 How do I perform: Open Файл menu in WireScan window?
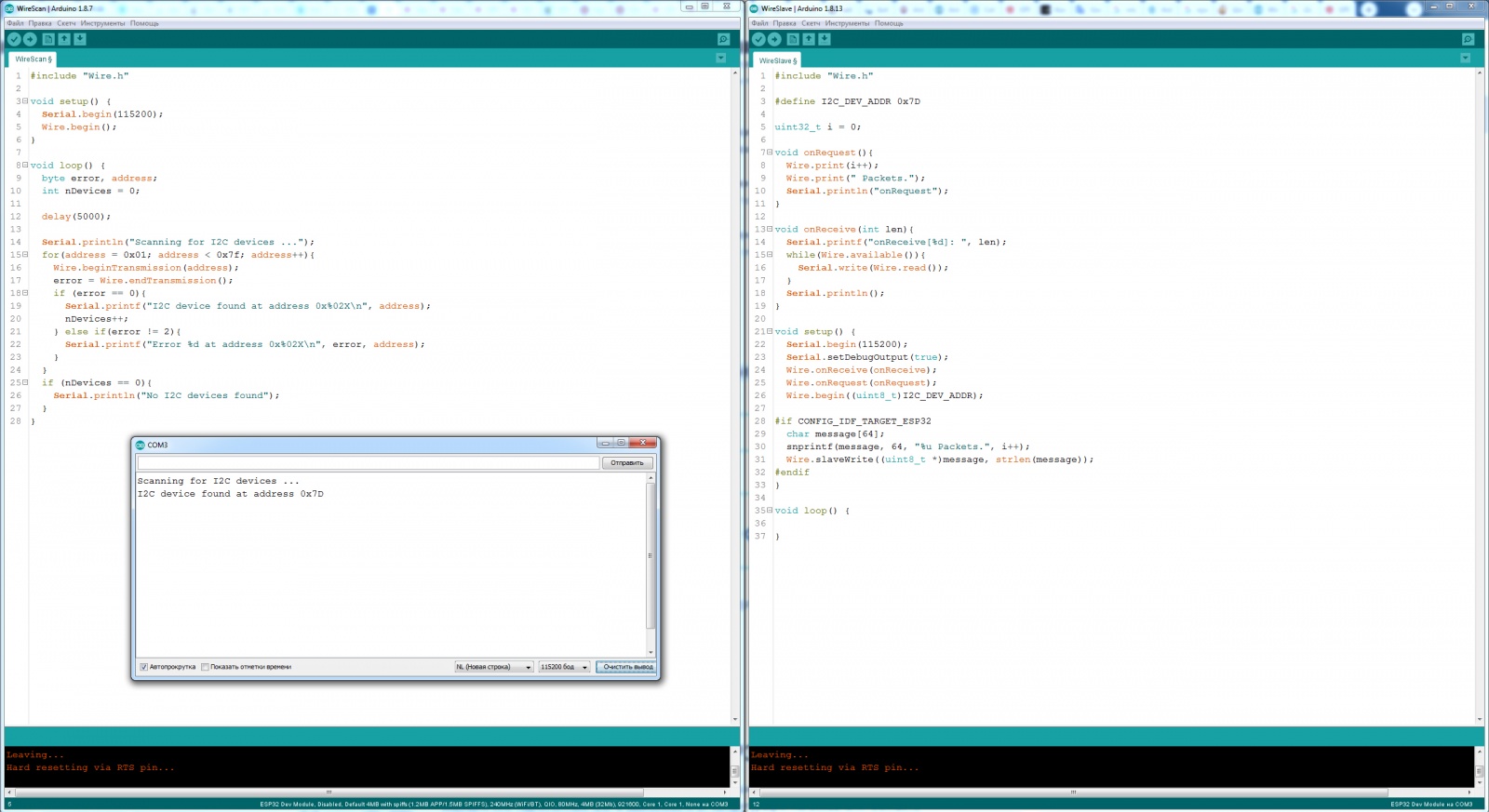[x=15, y=23]
